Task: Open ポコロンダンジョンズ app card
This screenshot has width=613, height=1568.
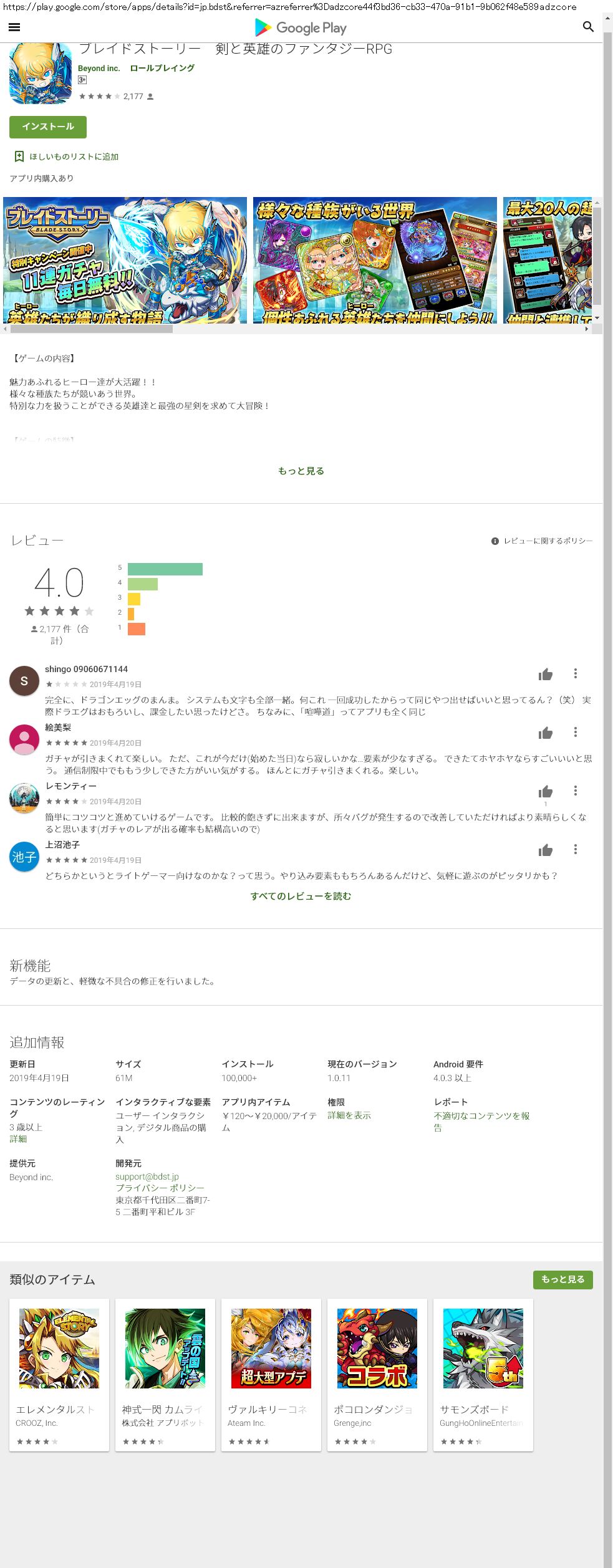Action: [377, 1375]
